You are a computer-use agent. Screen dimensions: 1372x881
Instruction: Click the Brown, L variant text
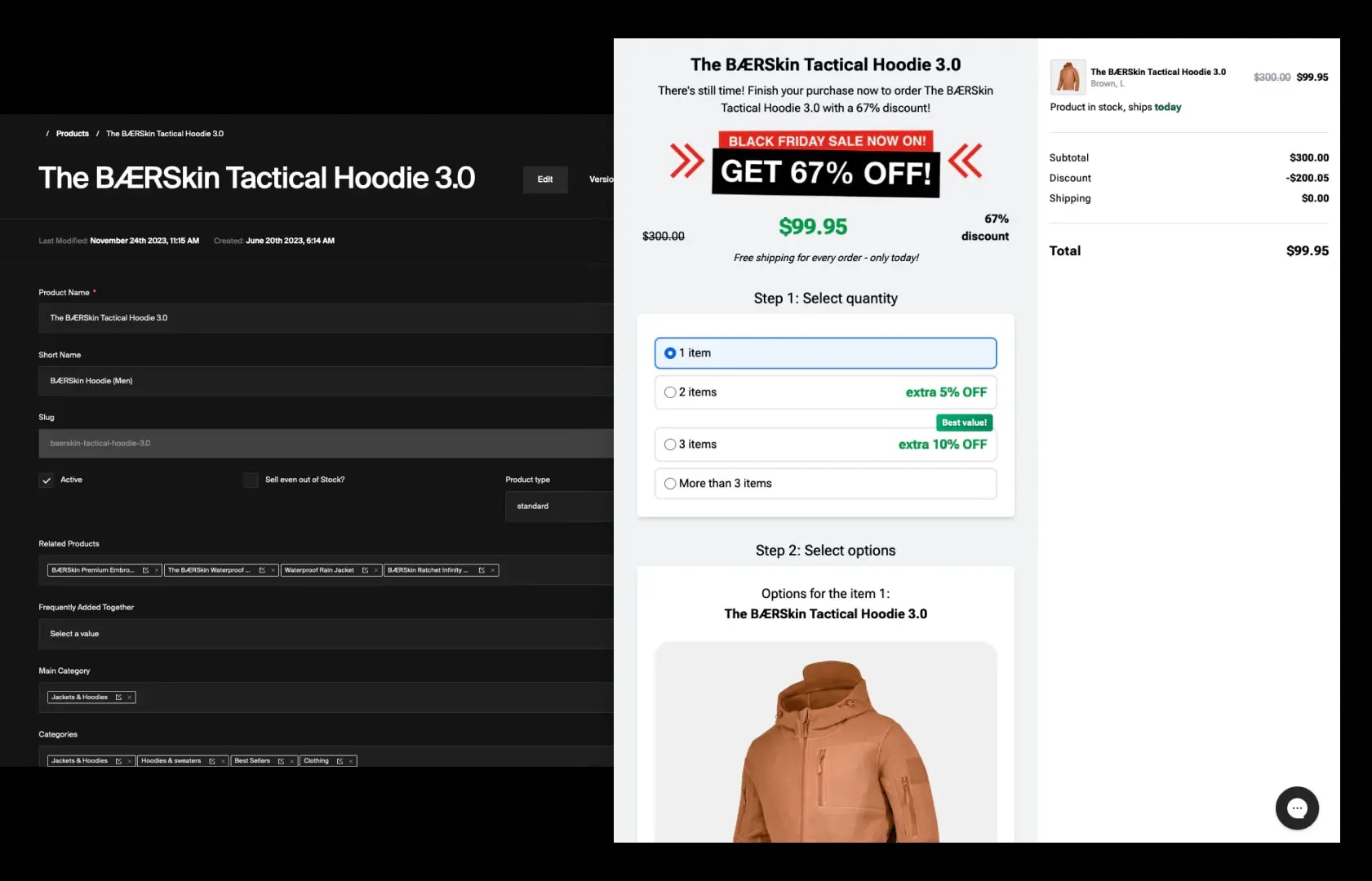tap(1107, 84)
